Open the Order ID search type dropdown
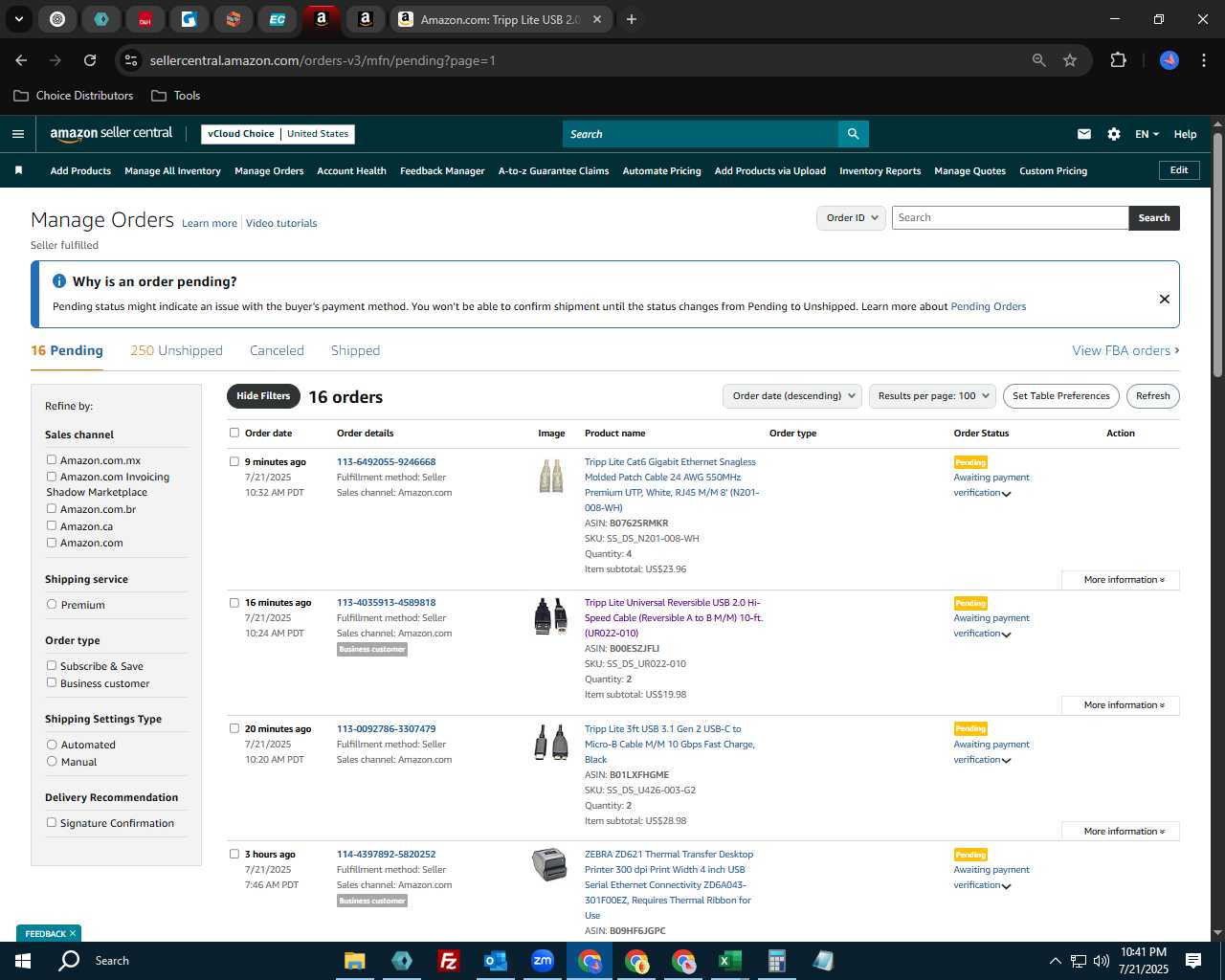Screen dimensions: 1225x980 click(851, 218)
